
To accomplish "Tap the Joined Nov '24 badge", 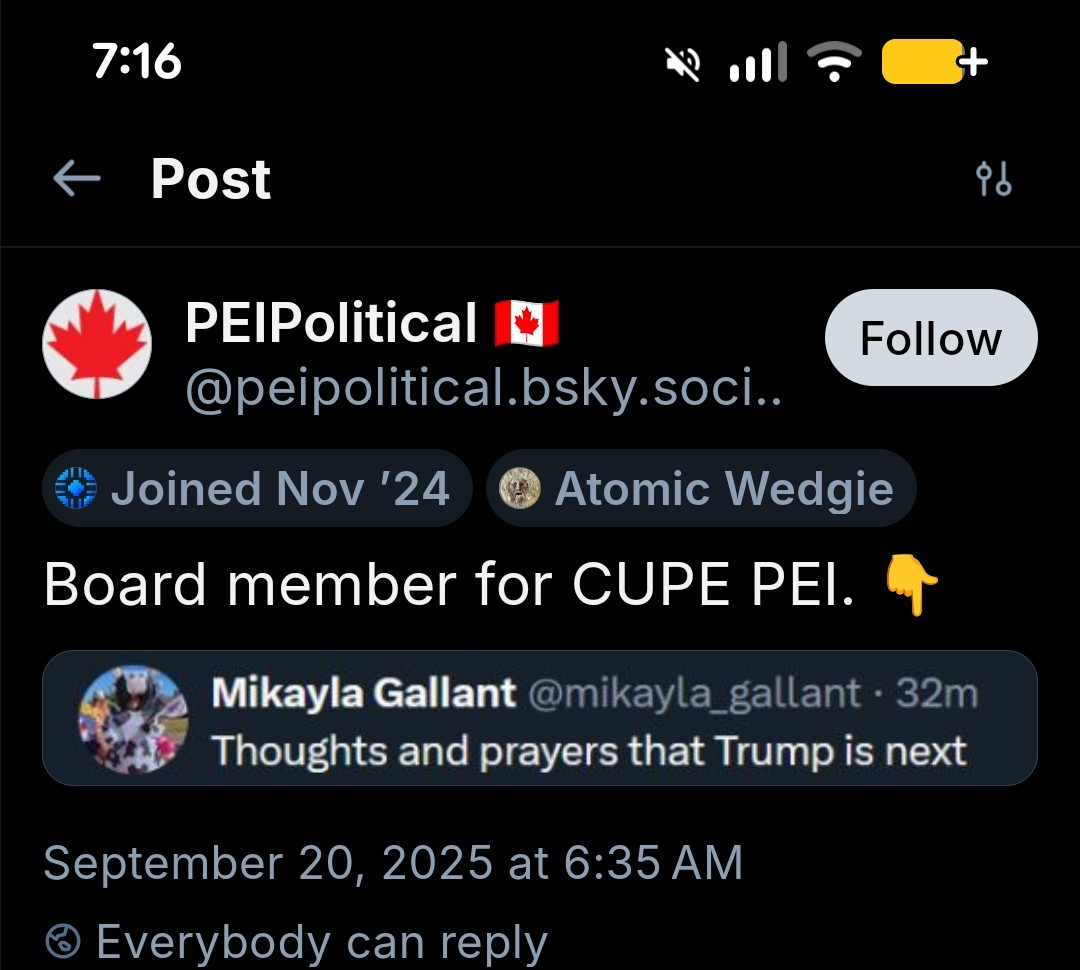I will pyautogui.click(x=258, y=489).
